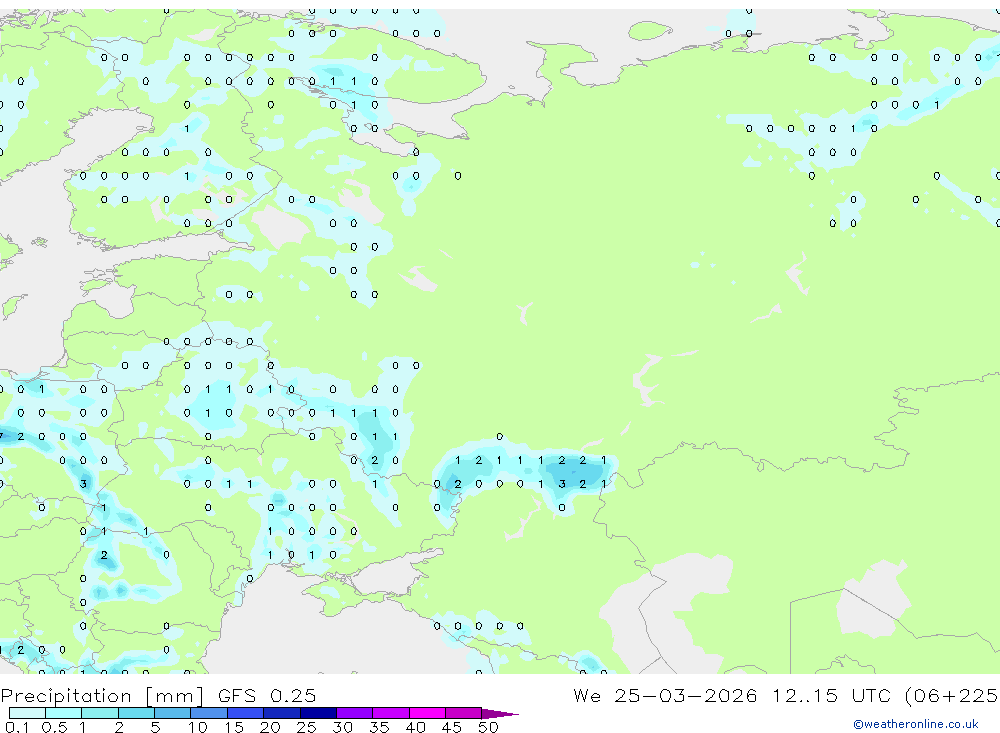Click the "30" legend scale label
Screen dimensions: 1000x733
point(342,727)
